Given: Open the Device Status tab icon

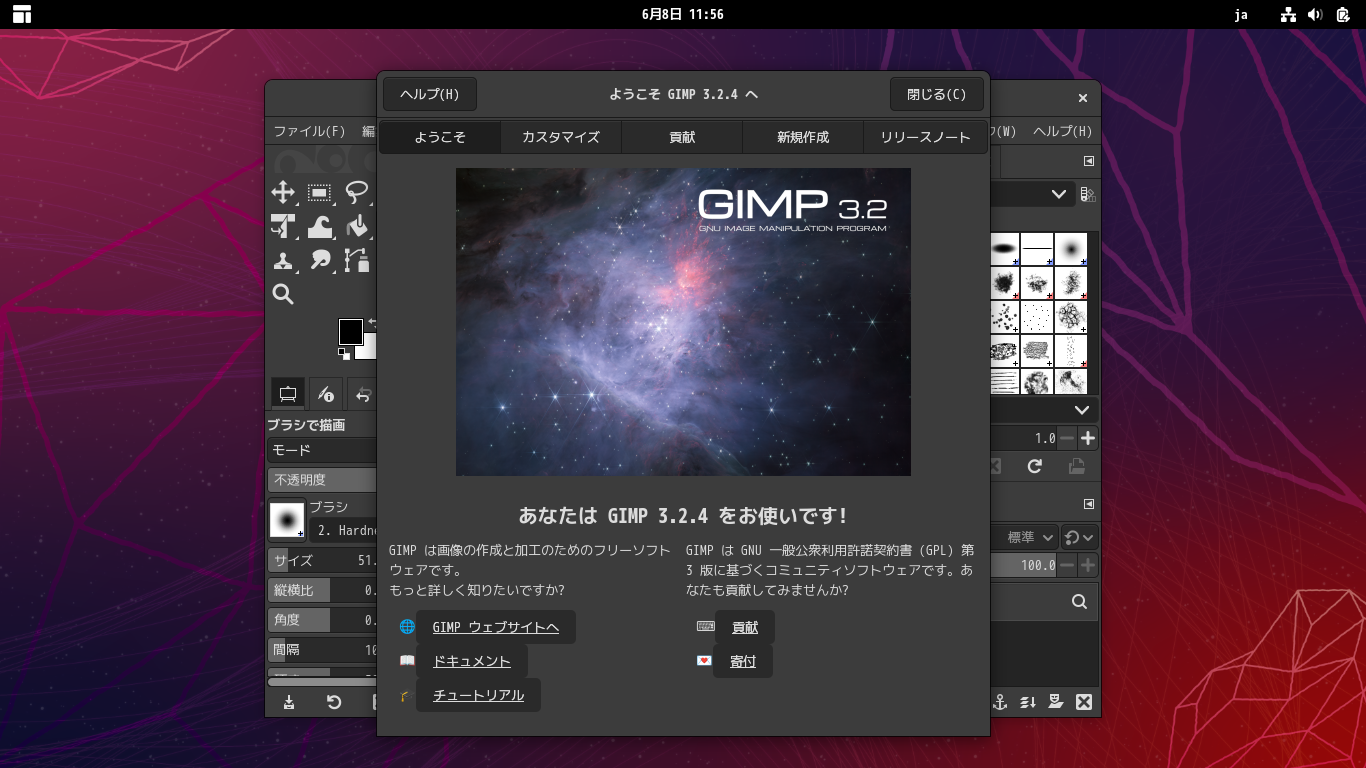Looking at the screenshot, I should pos(325,394).
